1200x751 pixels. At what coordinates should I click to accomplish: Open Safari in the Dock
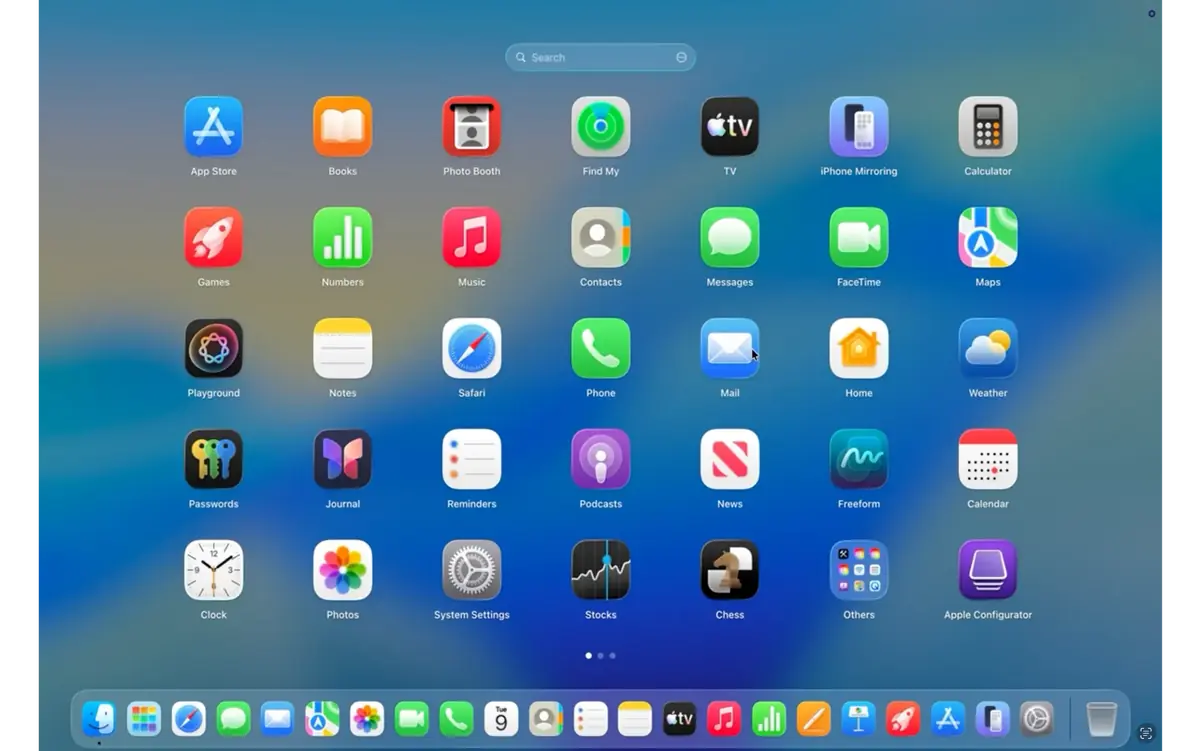pyautogui.click(x=188, y=719)
